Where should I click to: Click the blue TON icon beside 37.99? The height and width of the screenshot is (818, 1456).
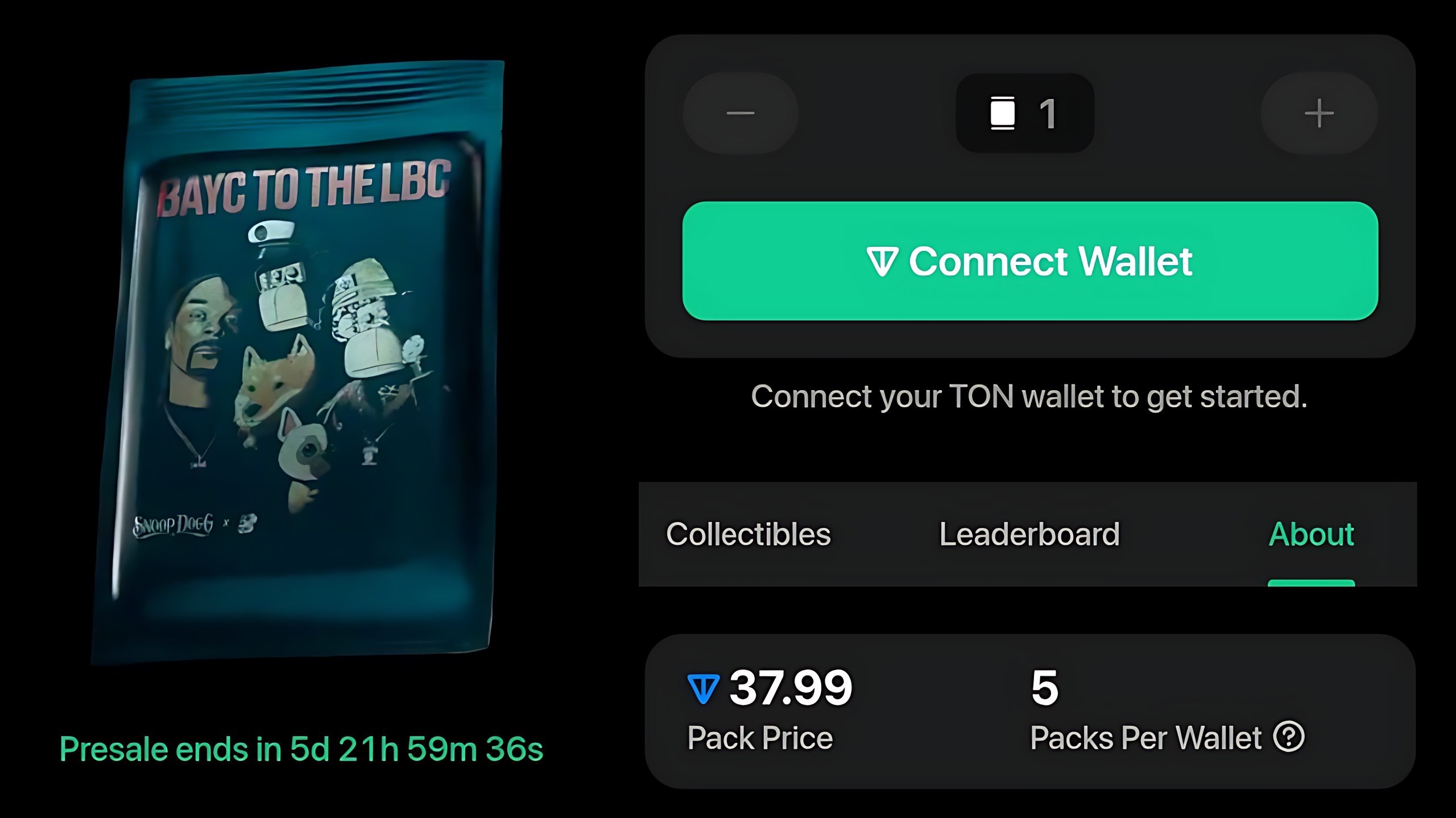click(x=704, y=689)
